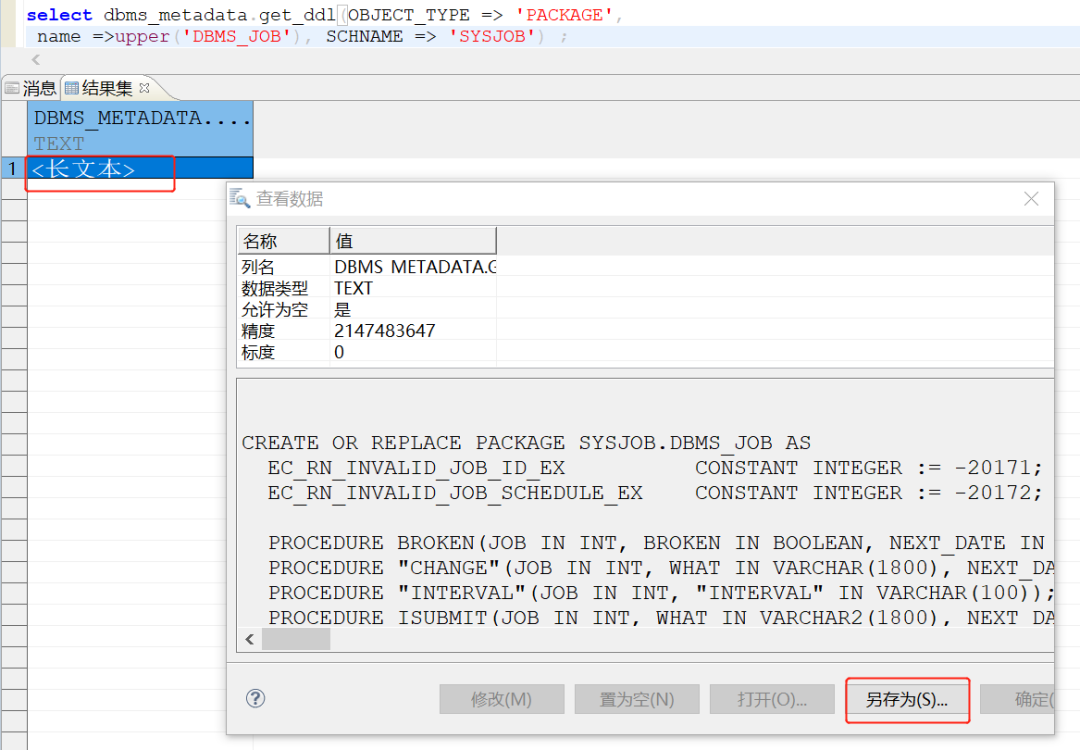Open help via question mark icon
The width and height of the screenshot is (1080, 750).
(x=255, y=698)
